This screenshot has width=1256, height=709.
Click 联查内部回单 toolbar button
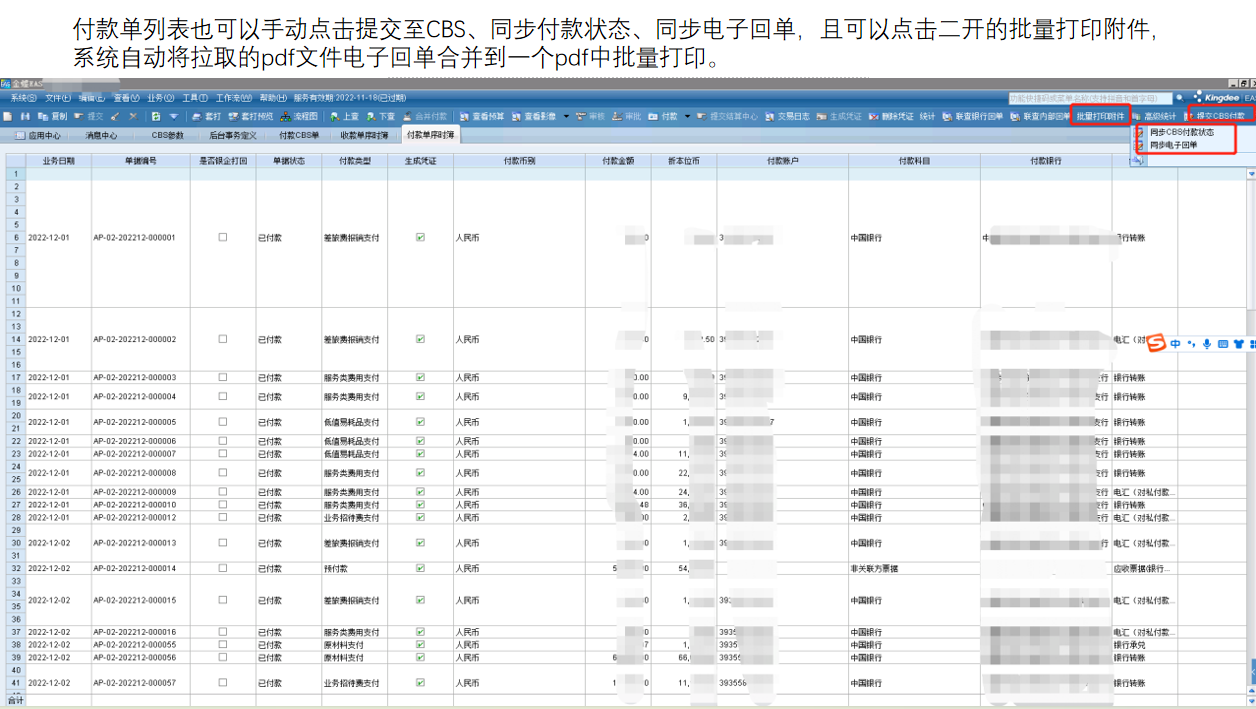(1040, 116)
